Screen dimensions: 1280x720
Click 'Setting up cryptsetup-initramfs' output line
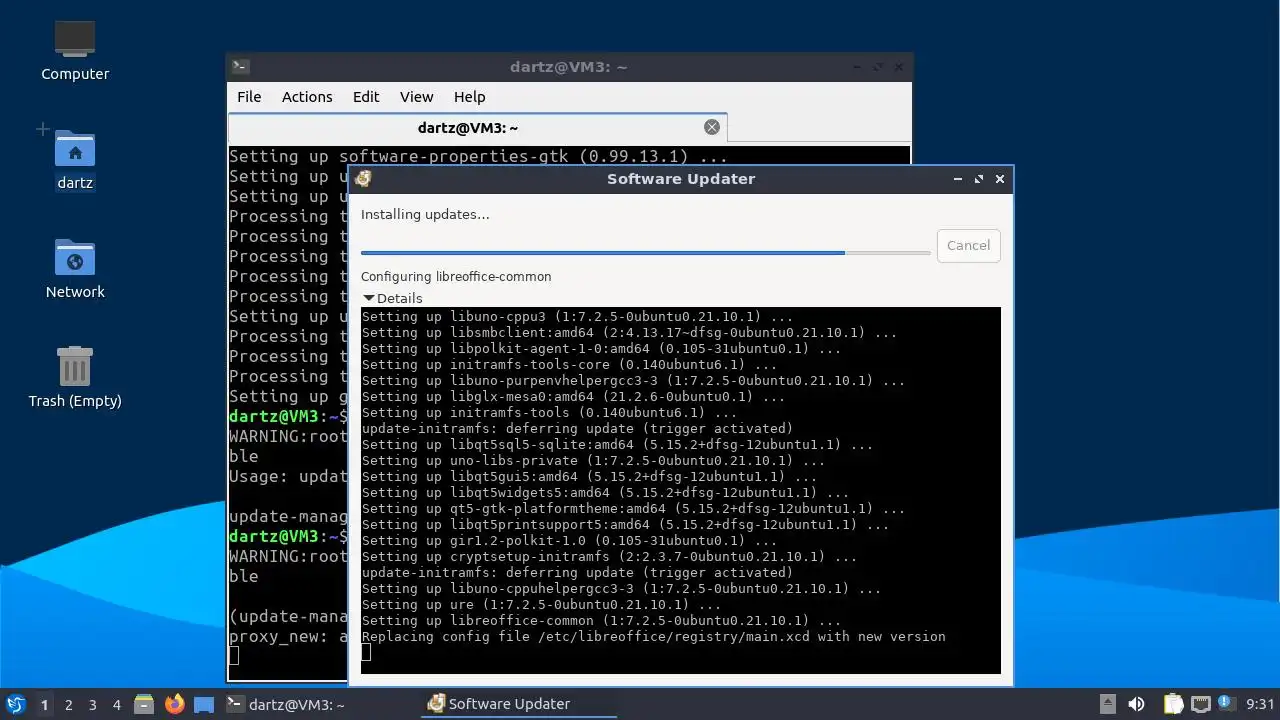(x=609, y=557)
